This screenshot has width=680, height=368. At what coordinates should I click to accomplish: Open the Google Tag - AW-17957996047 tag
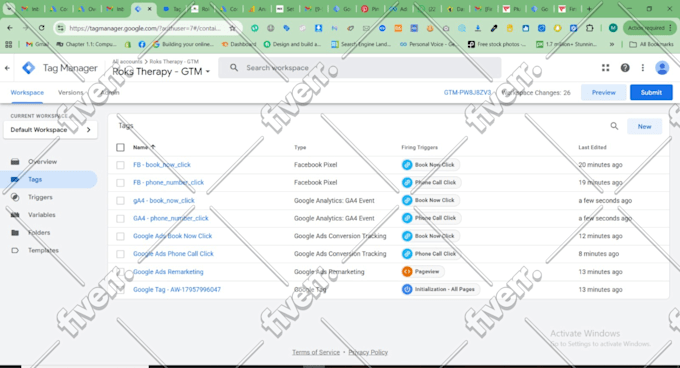point(177,290)
